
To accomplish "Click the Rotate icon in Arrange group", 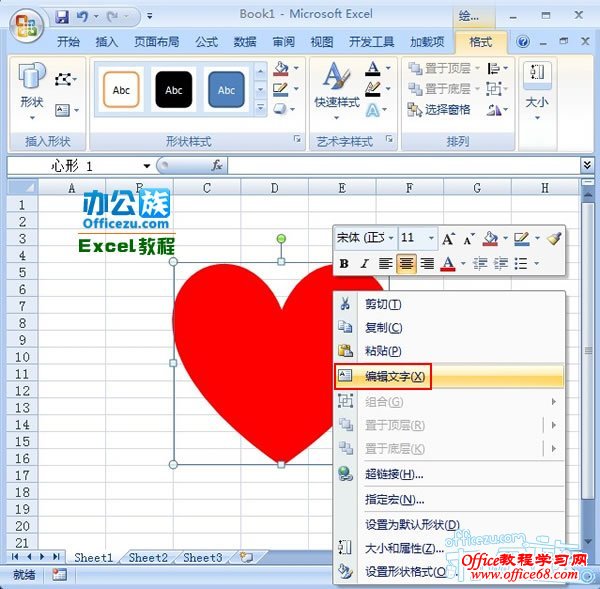I will [x=494, y=110].
